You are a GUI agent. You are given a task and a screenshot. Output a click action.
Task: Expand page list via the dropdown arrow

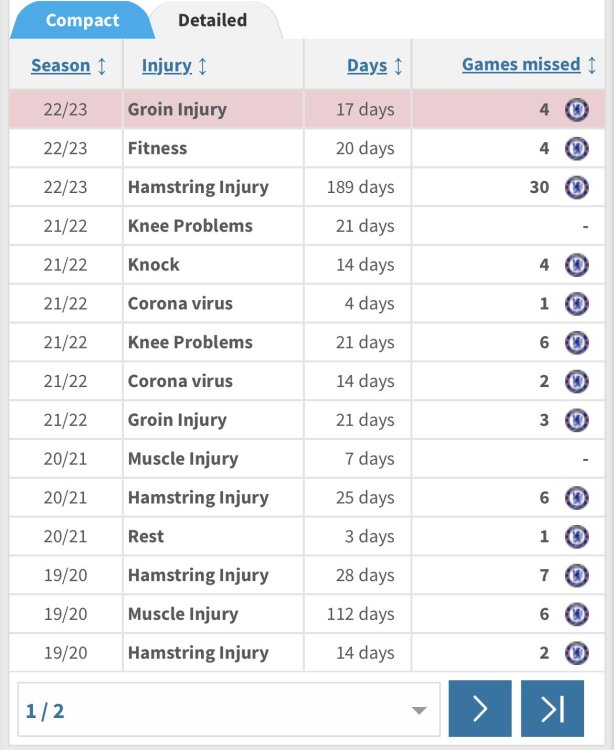[x=419, y=710]
